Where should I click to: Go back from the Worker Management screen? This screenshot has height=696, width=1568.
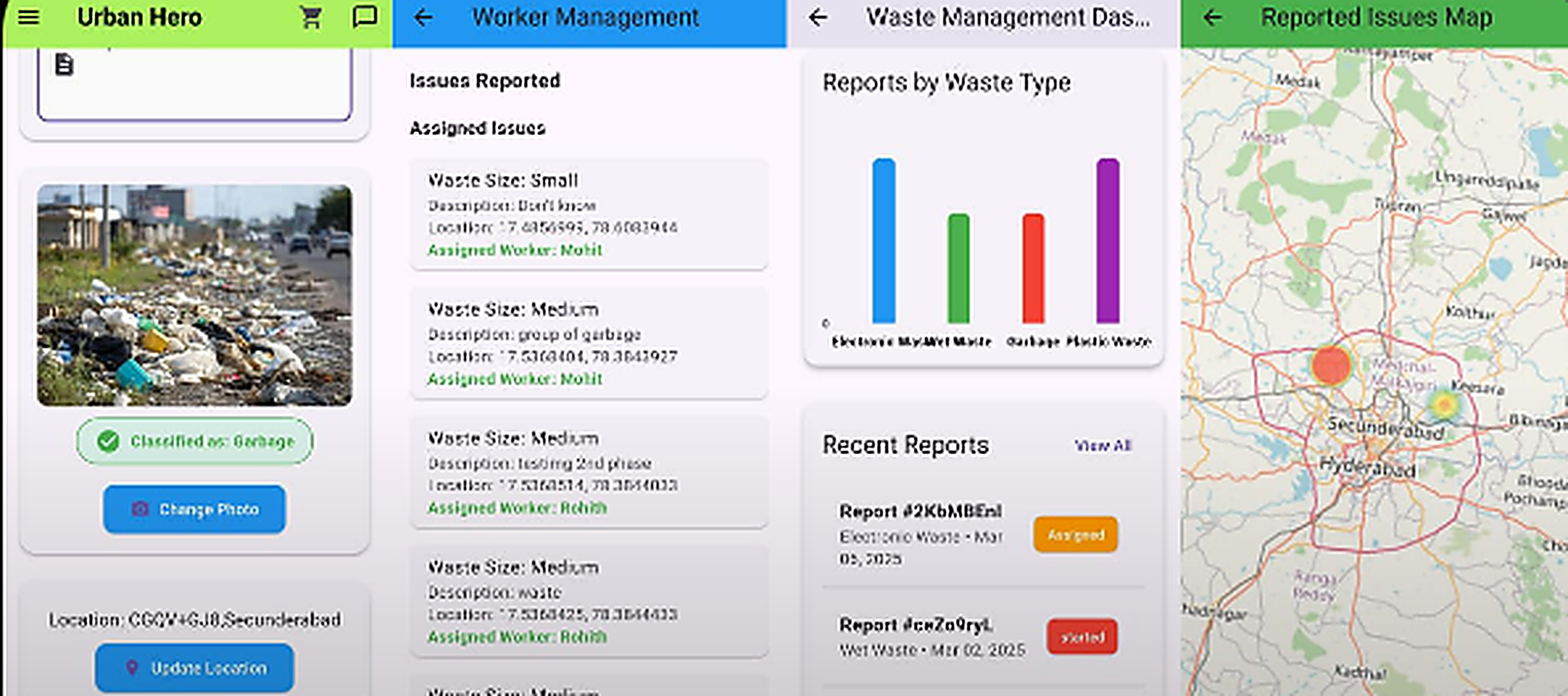pyautogui.click(x=424, y=18)
